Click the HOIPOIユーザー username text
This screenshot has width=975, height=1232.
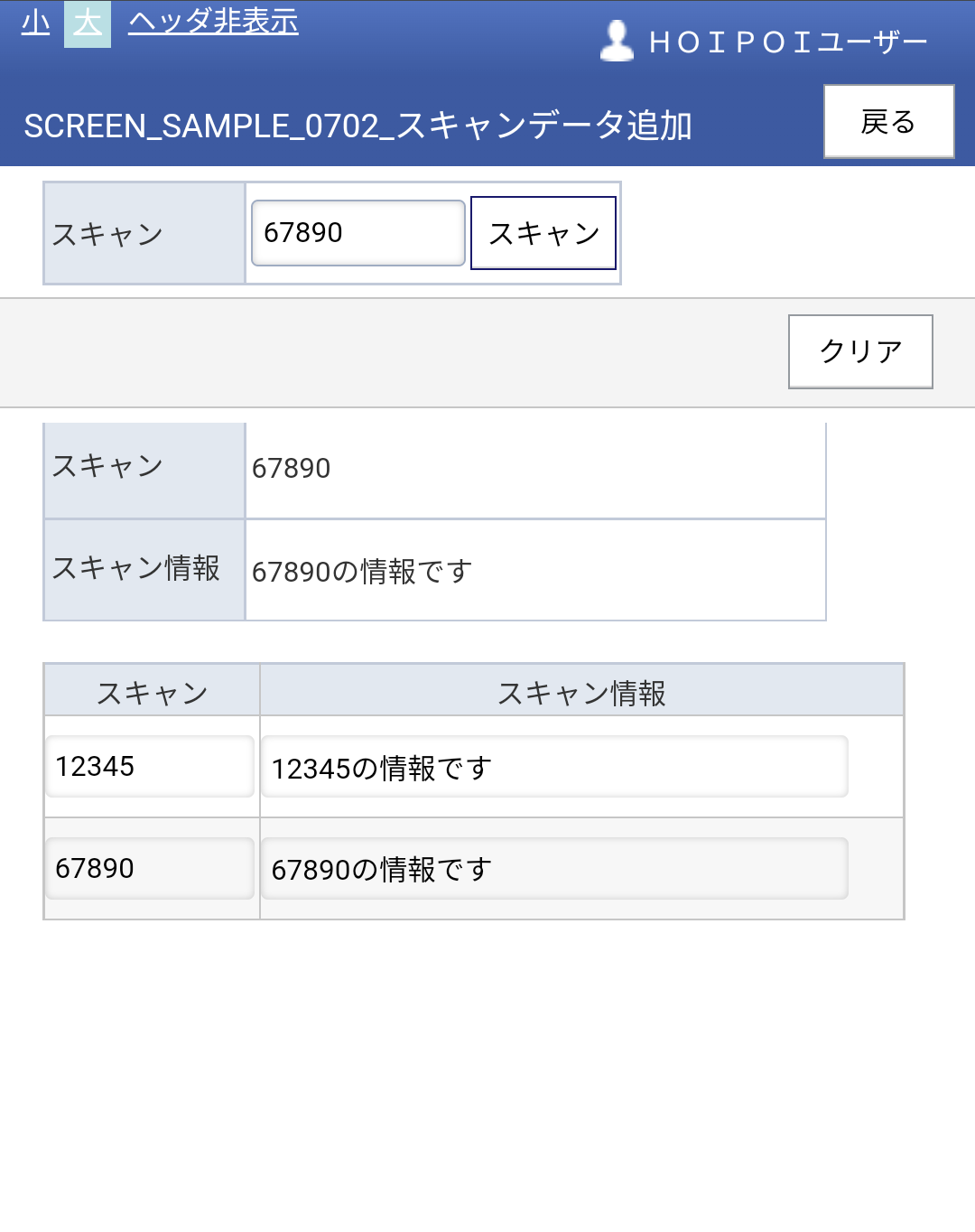tap(788, 42)
